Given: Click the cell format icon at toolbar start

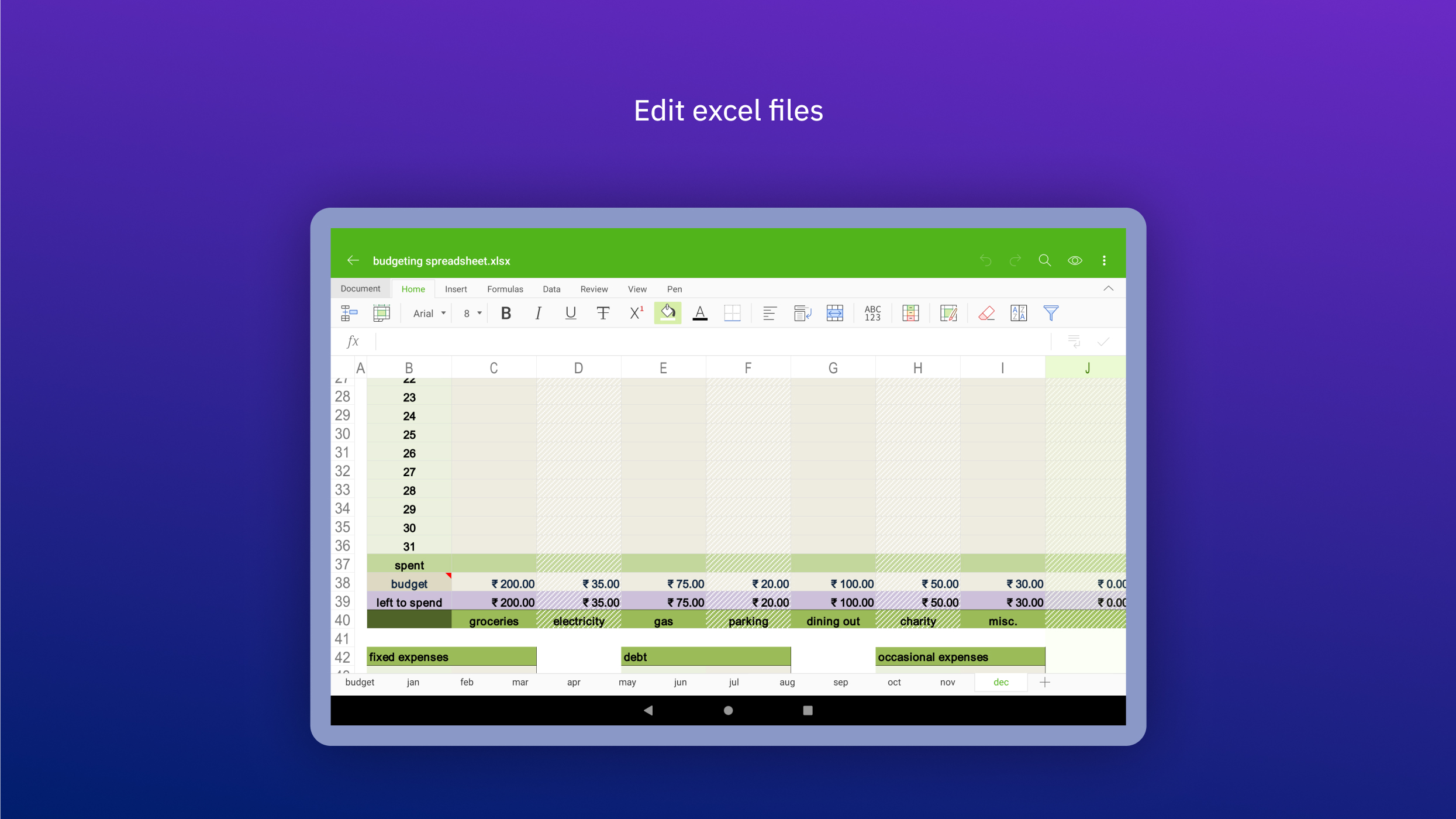Looking at the screenshot, I should click(x=349, y=314).
